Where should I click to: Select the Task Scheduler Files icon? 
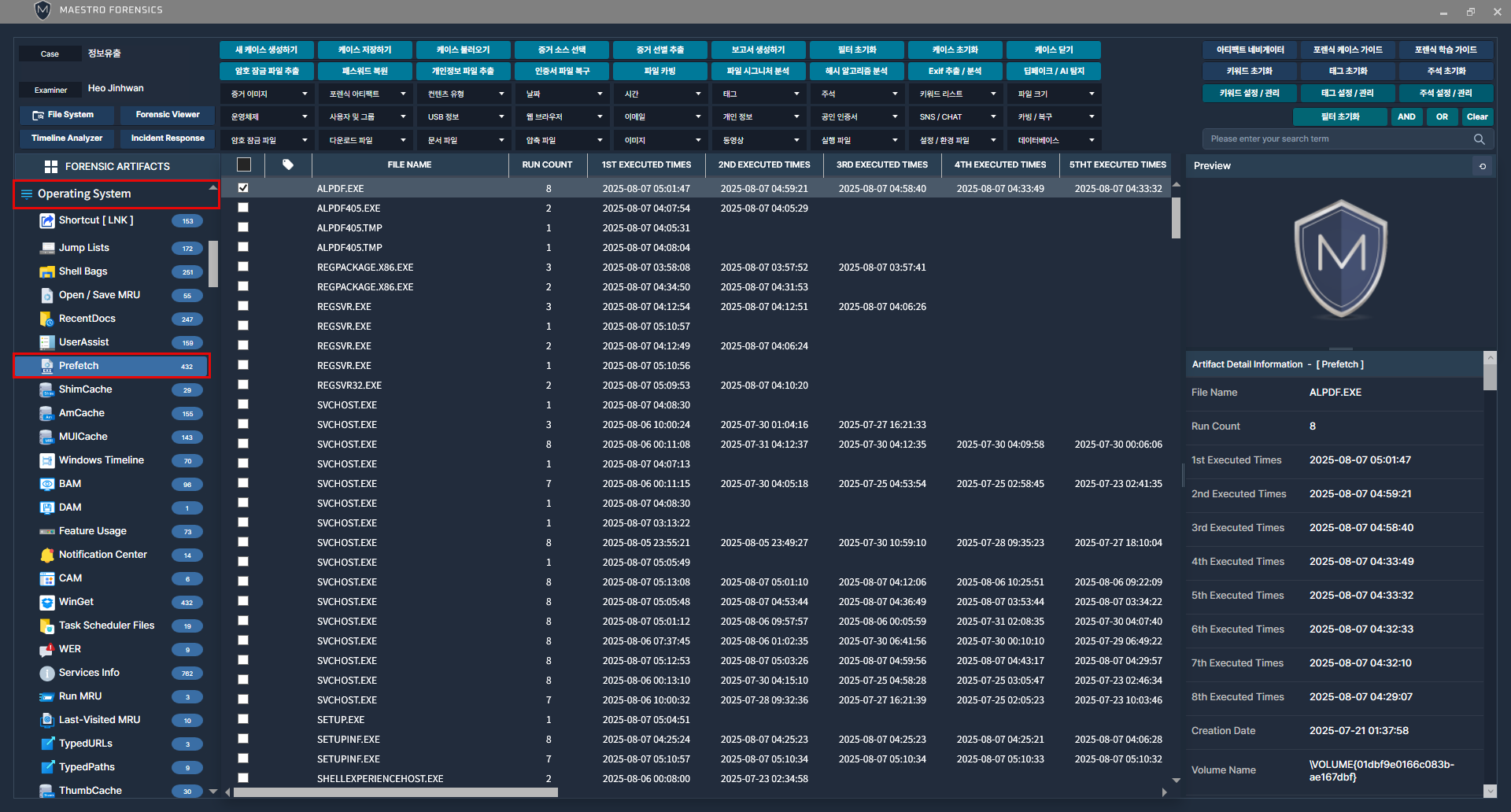click(x=47, y=626)
